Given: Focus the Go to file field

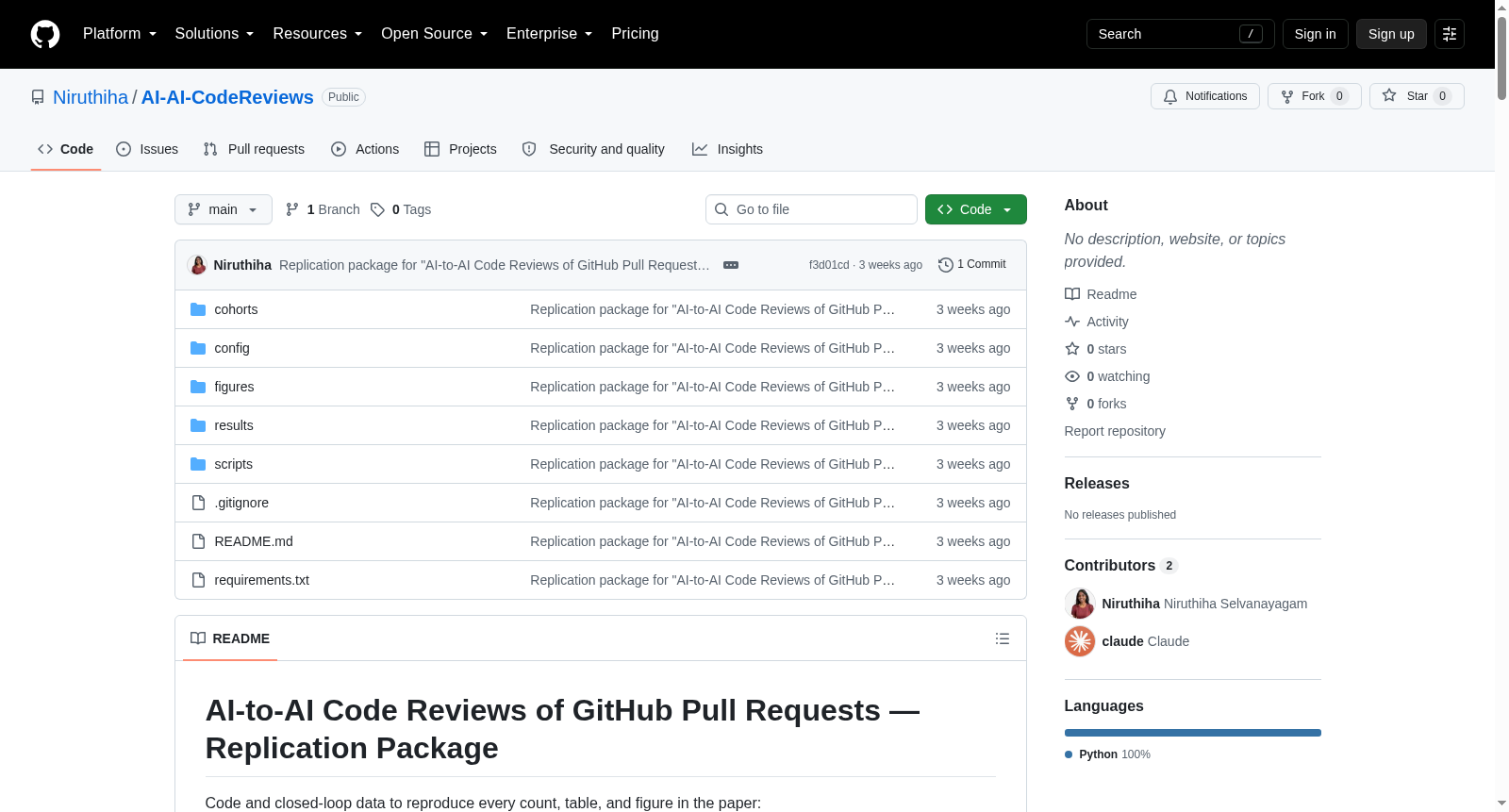Looking at the screenshot, I should 811,209.
